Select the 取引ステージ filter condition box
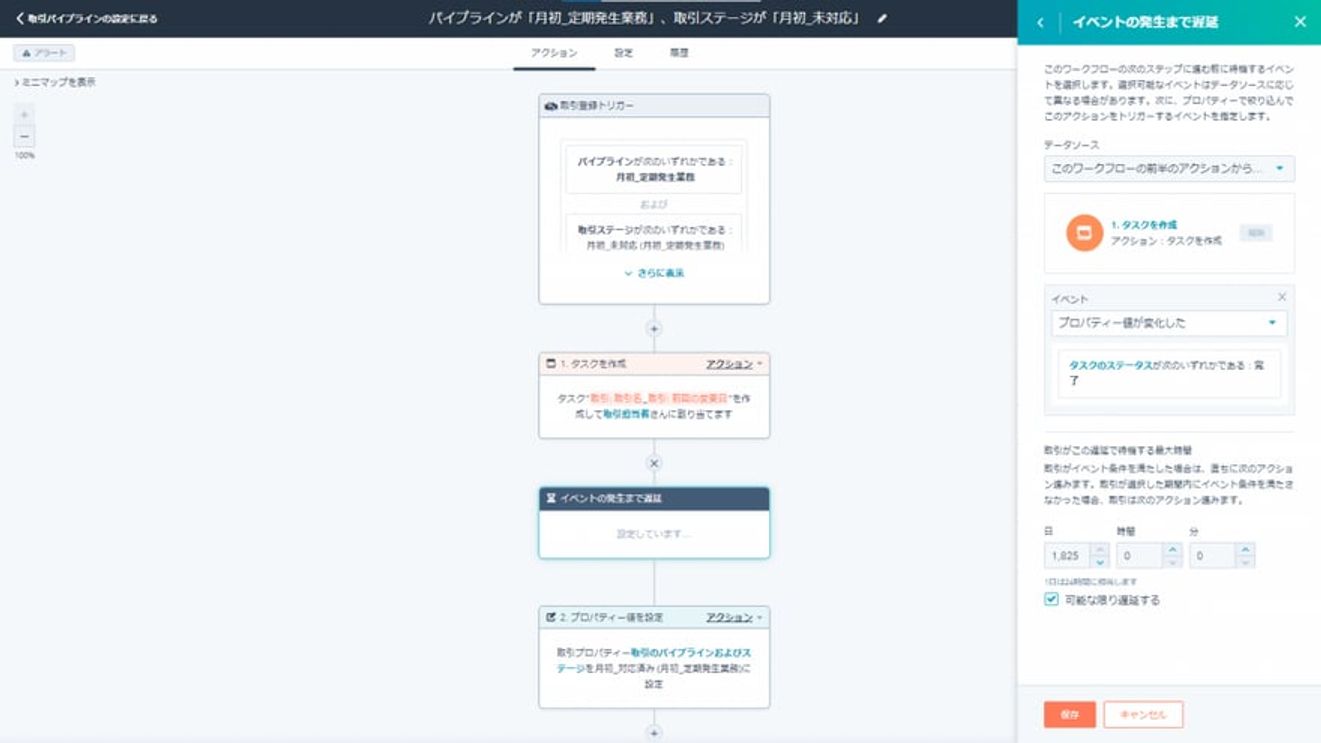1321x743 pixels. tap(654, 233)
